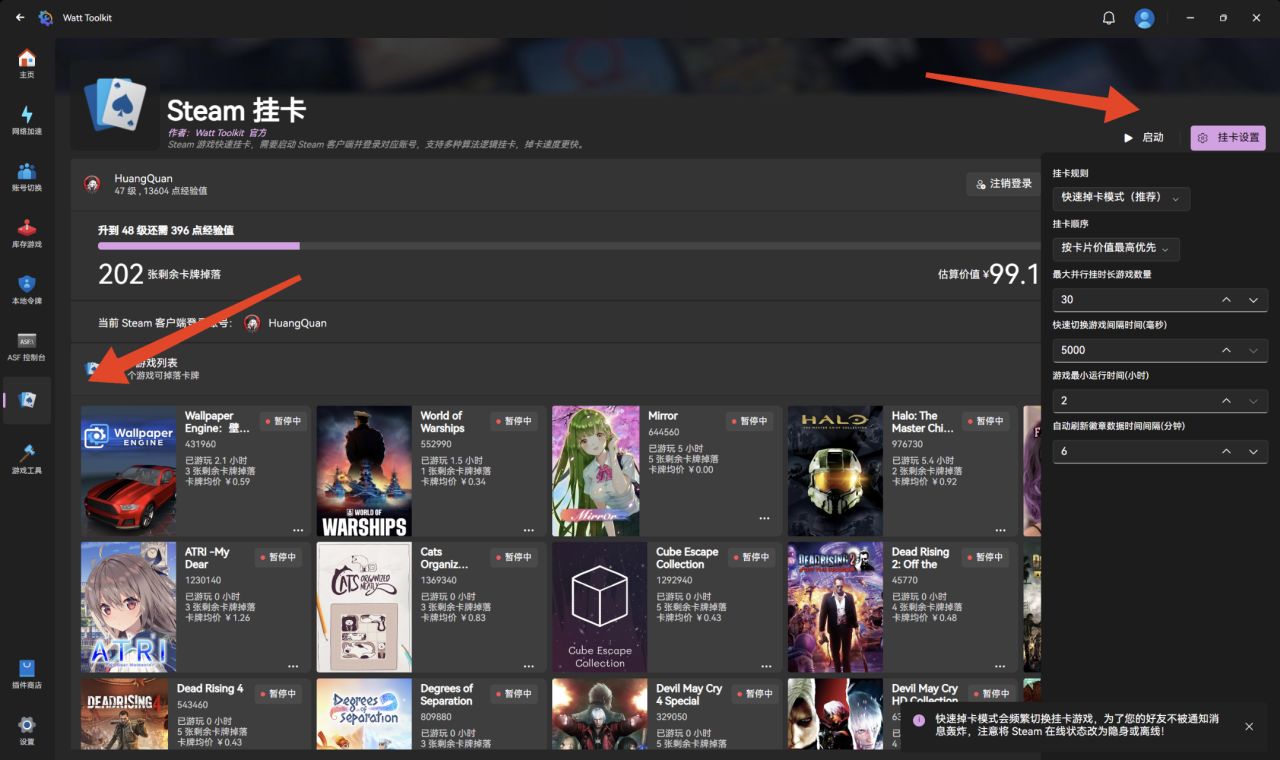This screenshot has height=760, width=1280.
Task: Open 本地令牌 in the sidebar
Action: click(27, 290)
